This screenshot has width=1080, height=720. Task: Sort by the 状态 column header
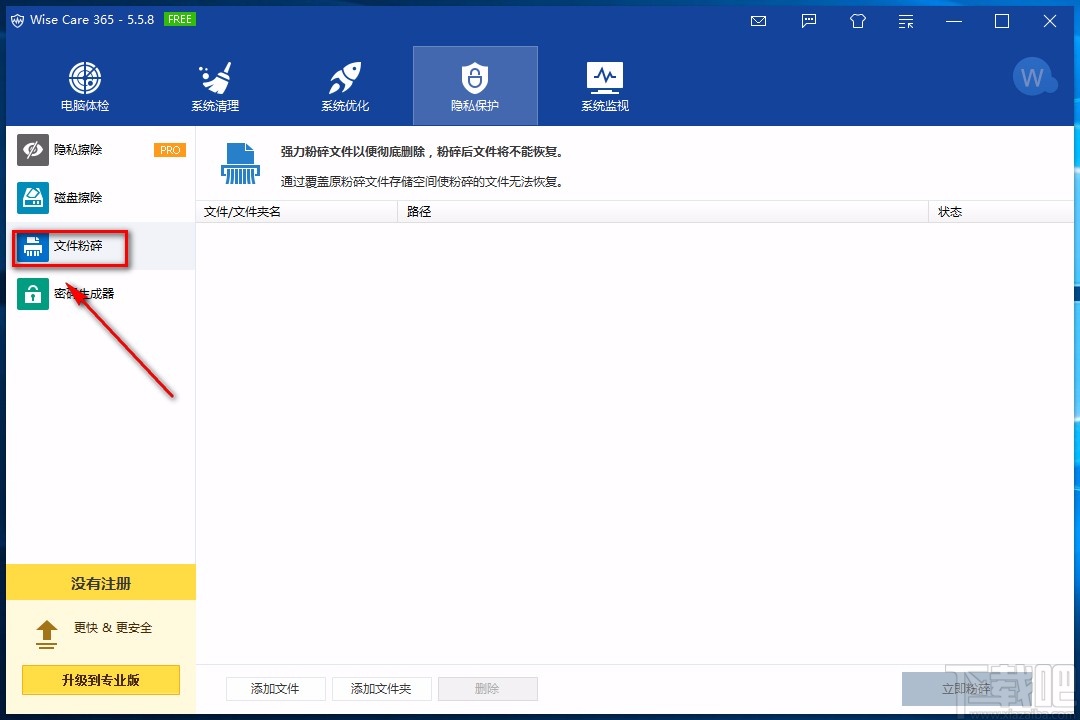[1001, 212]
